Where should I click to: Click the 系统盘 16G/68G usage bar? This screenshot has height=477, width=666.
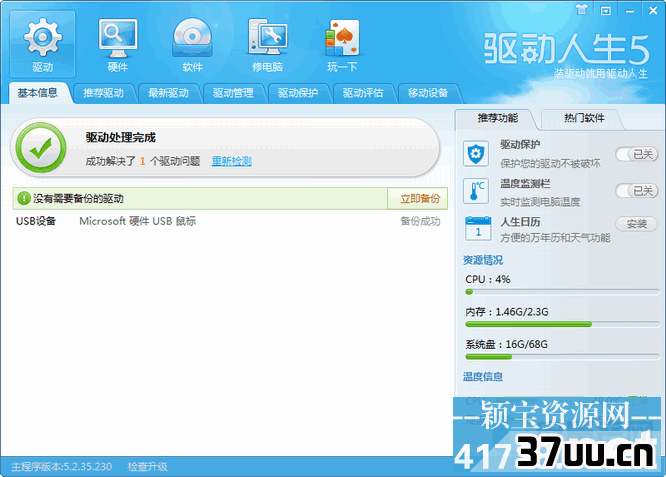[562, 357]
